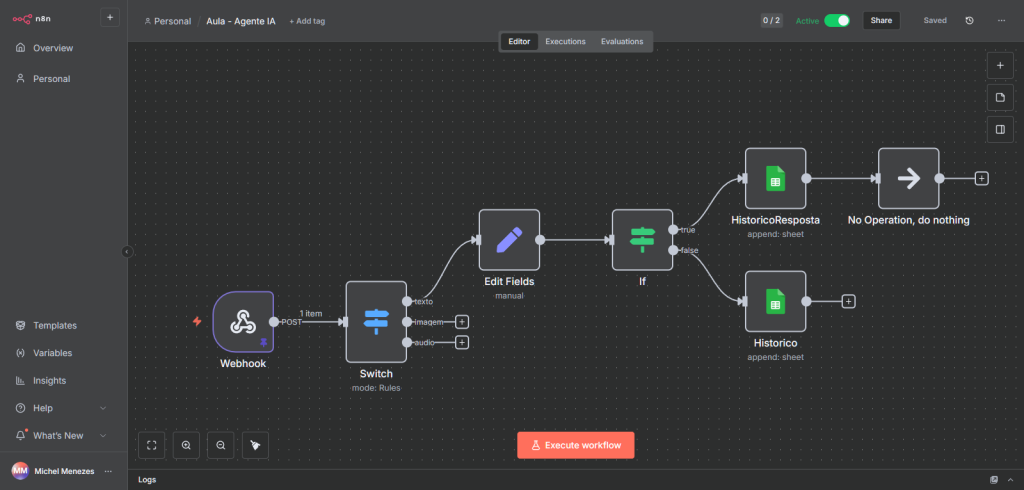Select the Switch node icon
1024x490 pixels.
376,321
